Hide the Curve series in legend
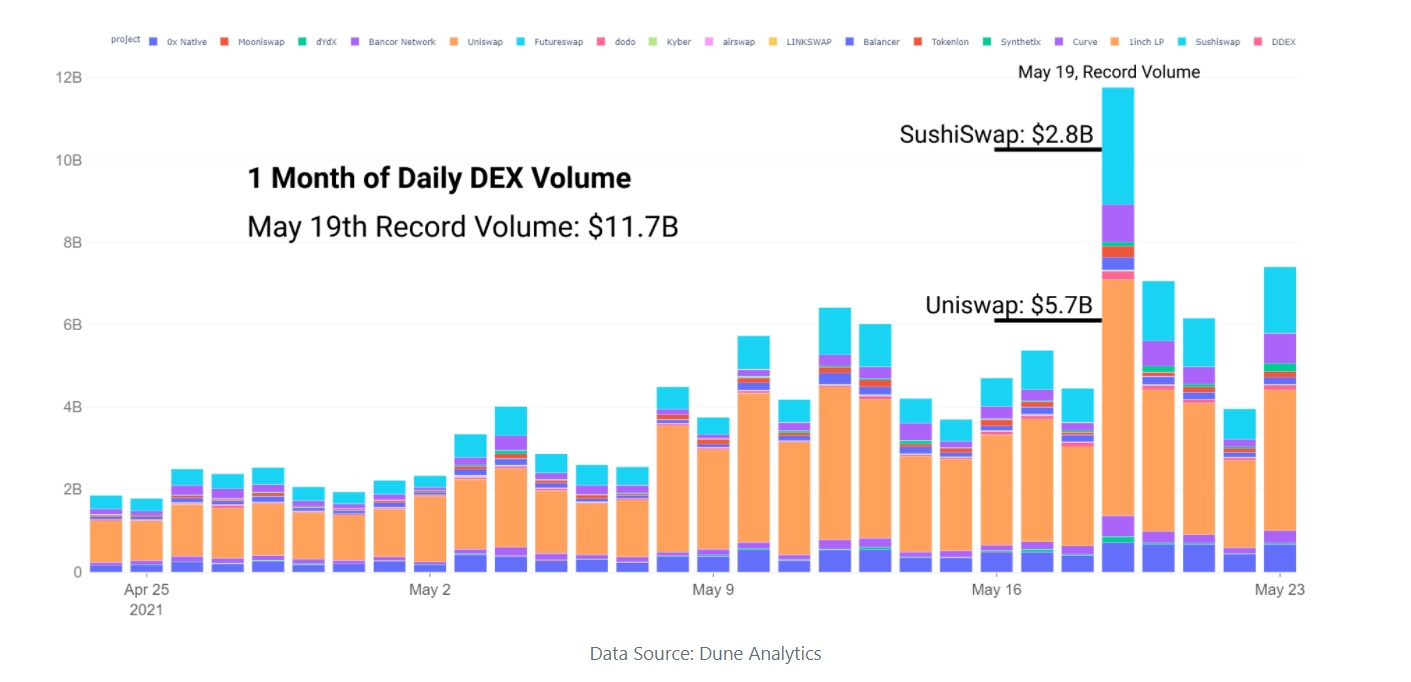1411x682 pixels. [x=1084, y=42]
